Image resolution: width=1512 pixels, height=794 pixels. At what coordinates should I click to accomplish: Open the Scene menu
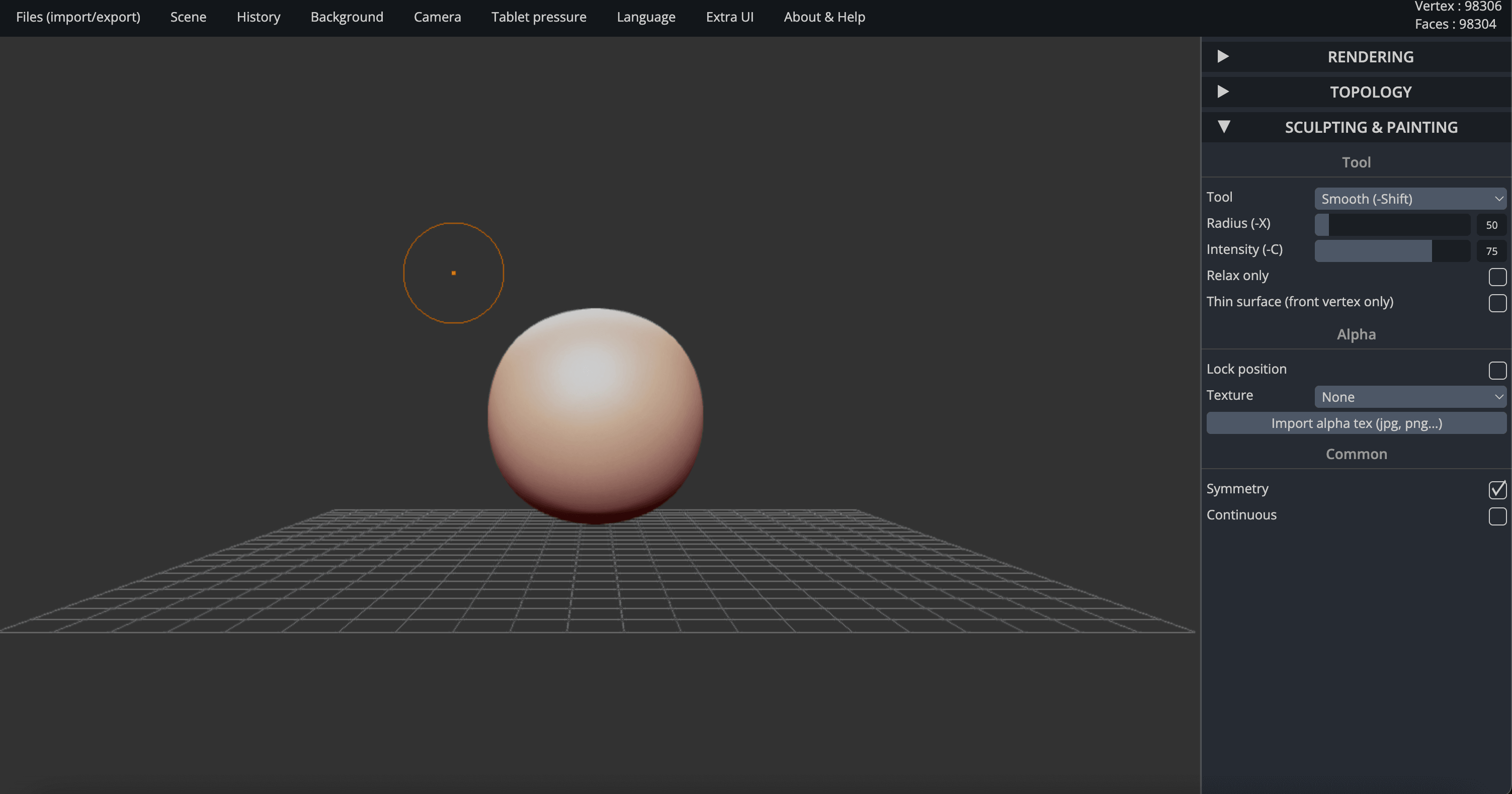(x=188, y=17)
